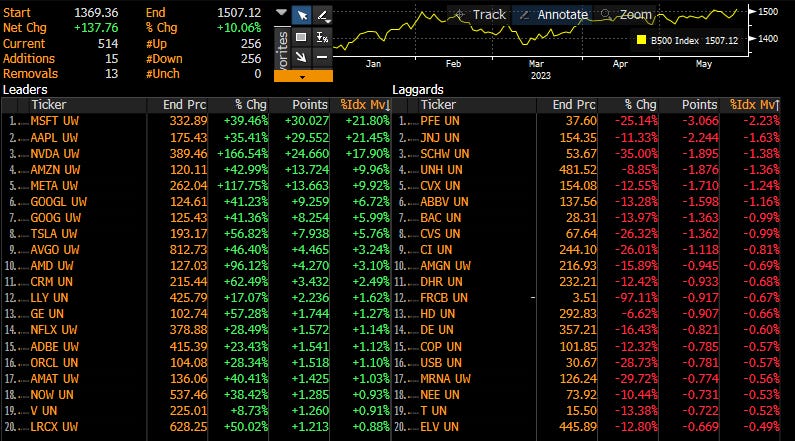Viewport: 795px width, 441px height.
Task: Sort Laggards table by % Chg header
Action: point(628,105)
